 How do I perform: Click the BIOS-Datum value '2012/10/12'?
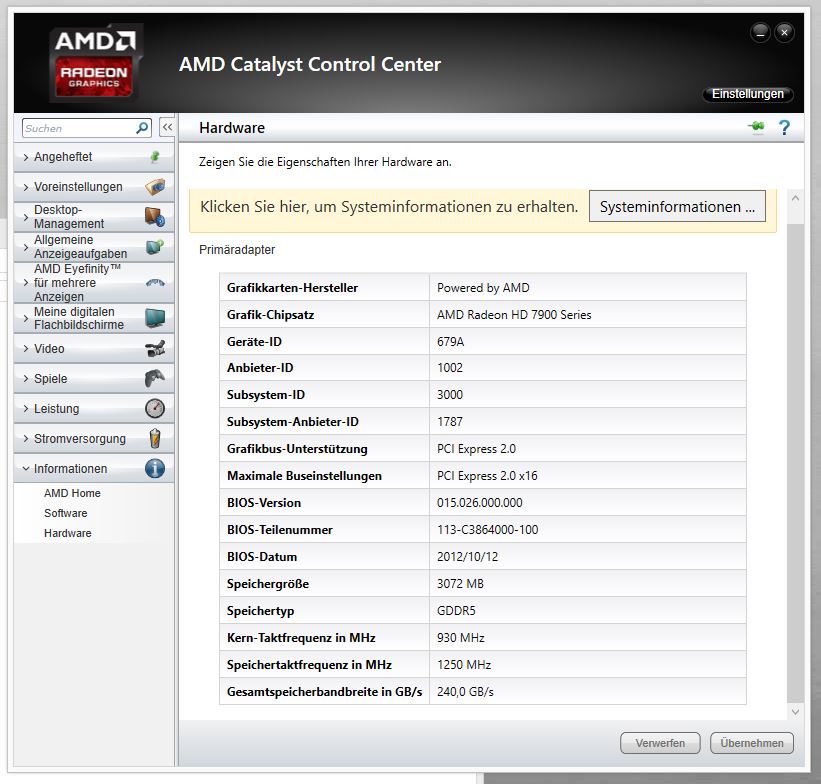(x=467, y=557)
